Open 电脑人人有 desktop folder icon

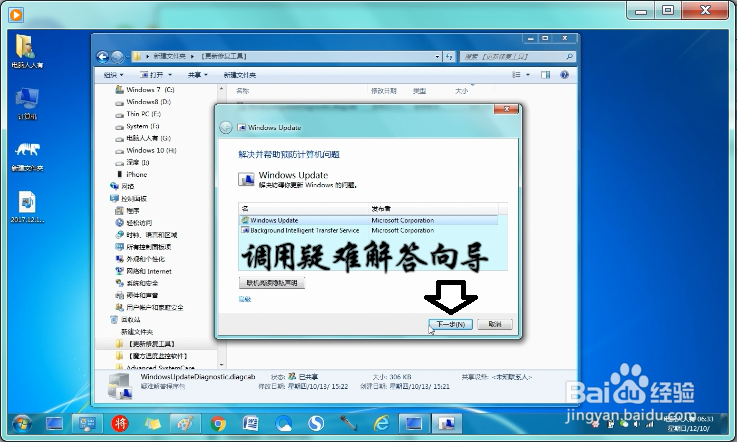(27, 52)
